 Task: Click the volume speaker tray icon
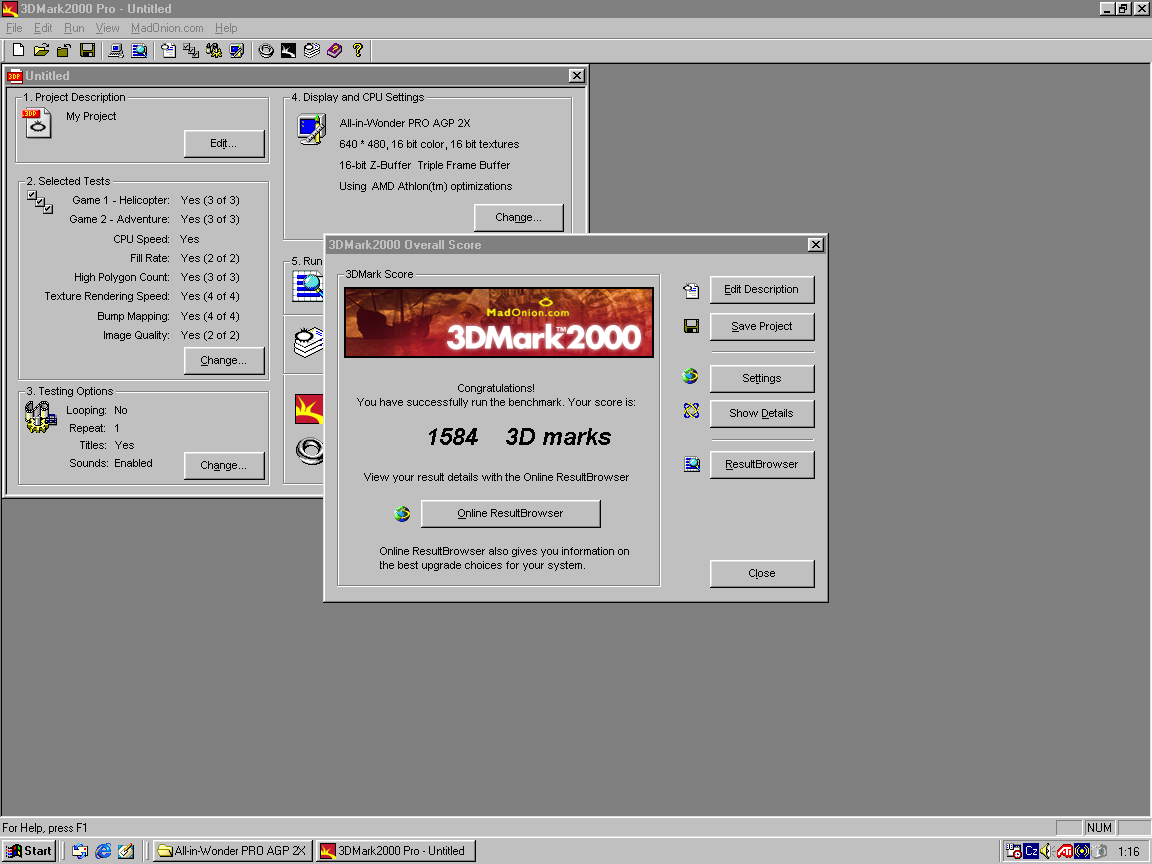coord(1047,851)
